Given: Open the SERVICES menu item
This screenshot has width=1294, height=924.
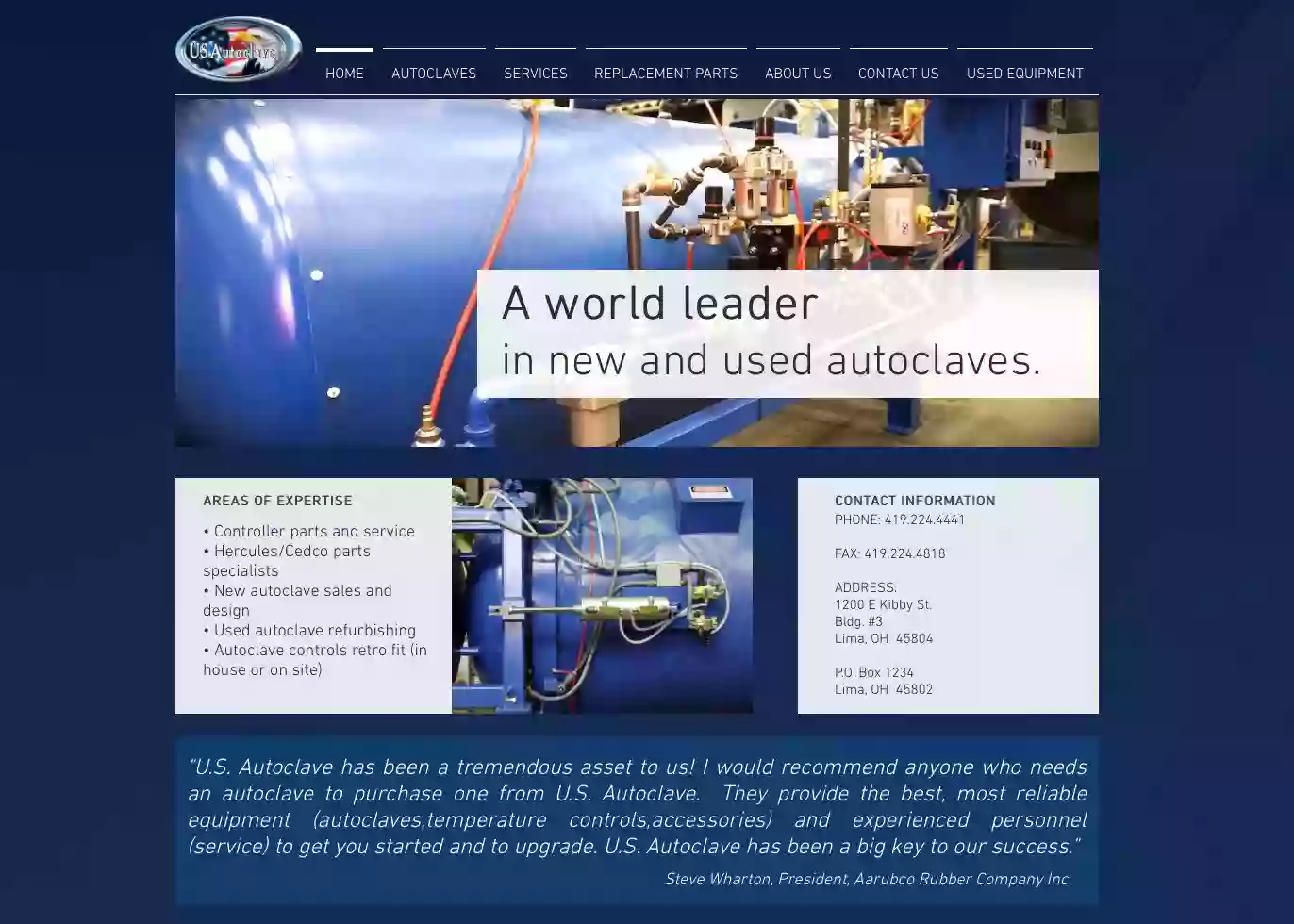Looking at the screenshot, I should click(536, 73).
